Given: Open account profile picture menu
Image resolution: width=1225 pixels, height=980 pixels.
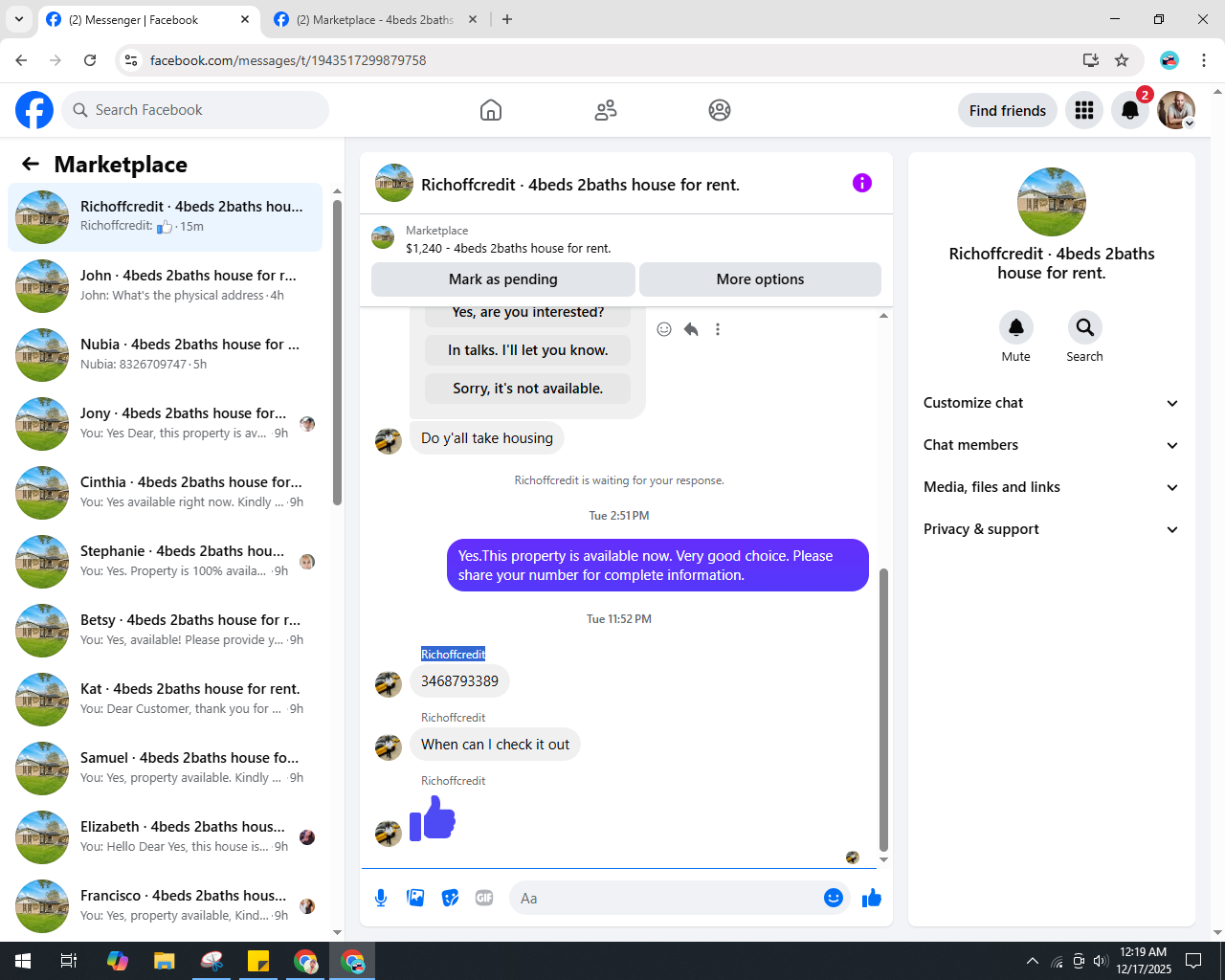Looking at the screenshot, I should coord(1176,110).
